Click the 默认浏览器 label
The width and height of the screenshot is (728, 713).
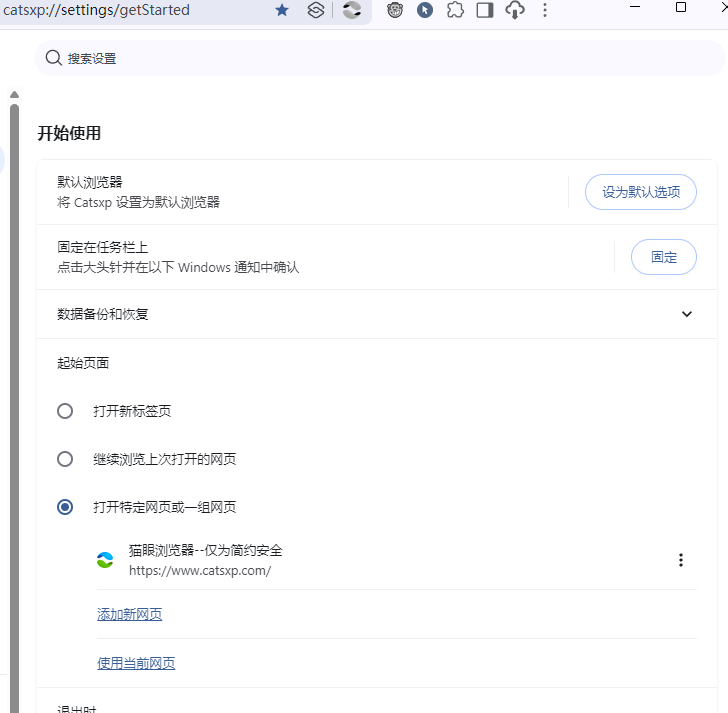[90, 182]
